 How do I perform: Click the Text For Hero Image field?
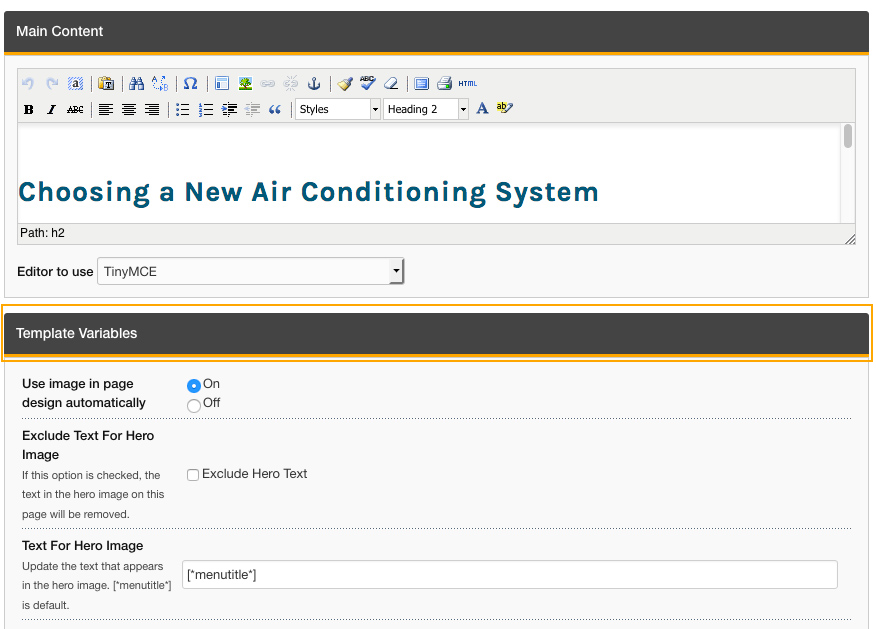pyautogui.click(x=509, y=575)
